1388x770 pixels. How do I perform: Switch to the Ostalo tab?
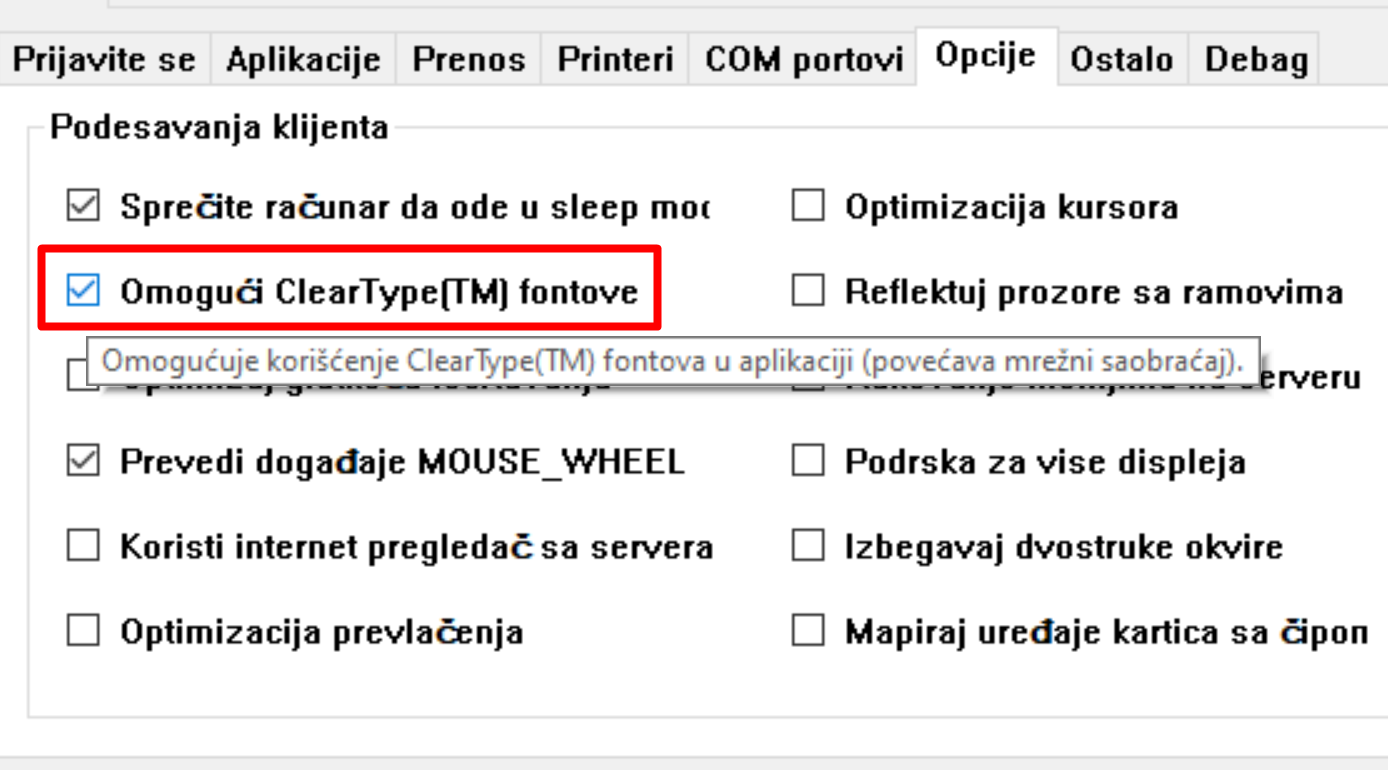(x=1121, y=59)
